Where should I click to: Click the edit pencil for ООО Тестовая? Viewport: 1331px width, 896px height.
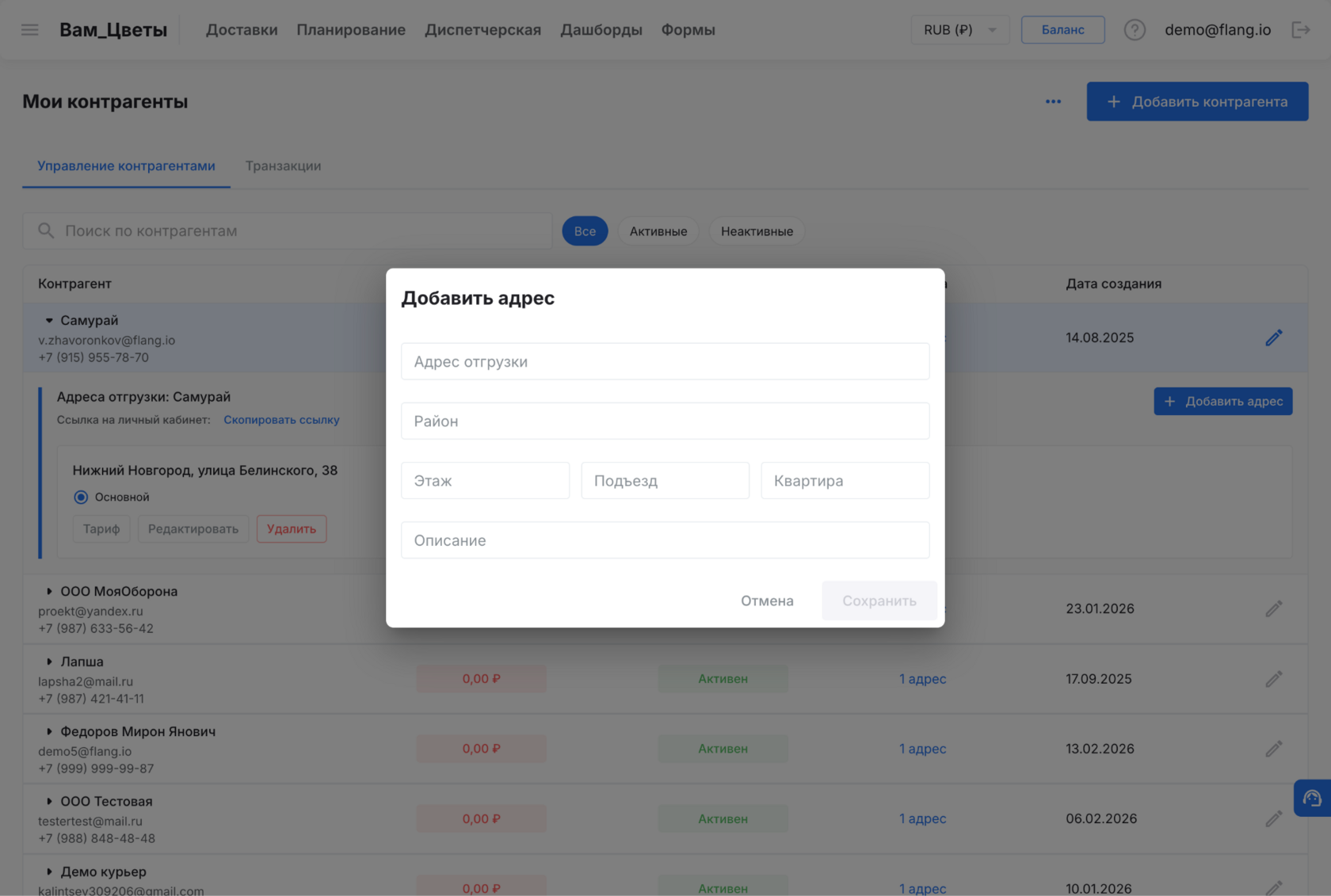click(1274, 818)
